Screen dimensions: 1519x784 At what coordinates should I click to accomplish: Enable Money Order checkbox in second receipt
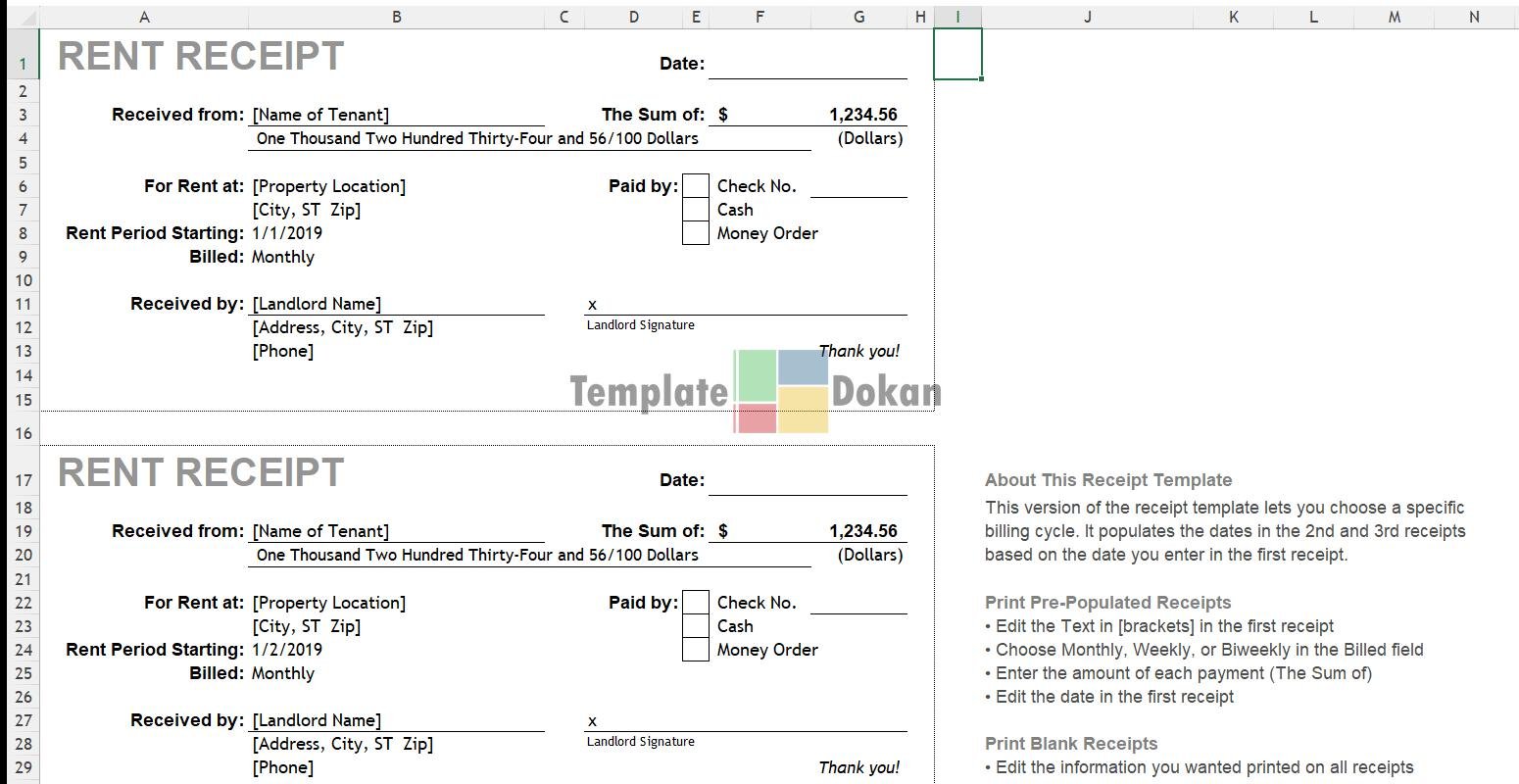pyautogui.click(x=695, y=650)
